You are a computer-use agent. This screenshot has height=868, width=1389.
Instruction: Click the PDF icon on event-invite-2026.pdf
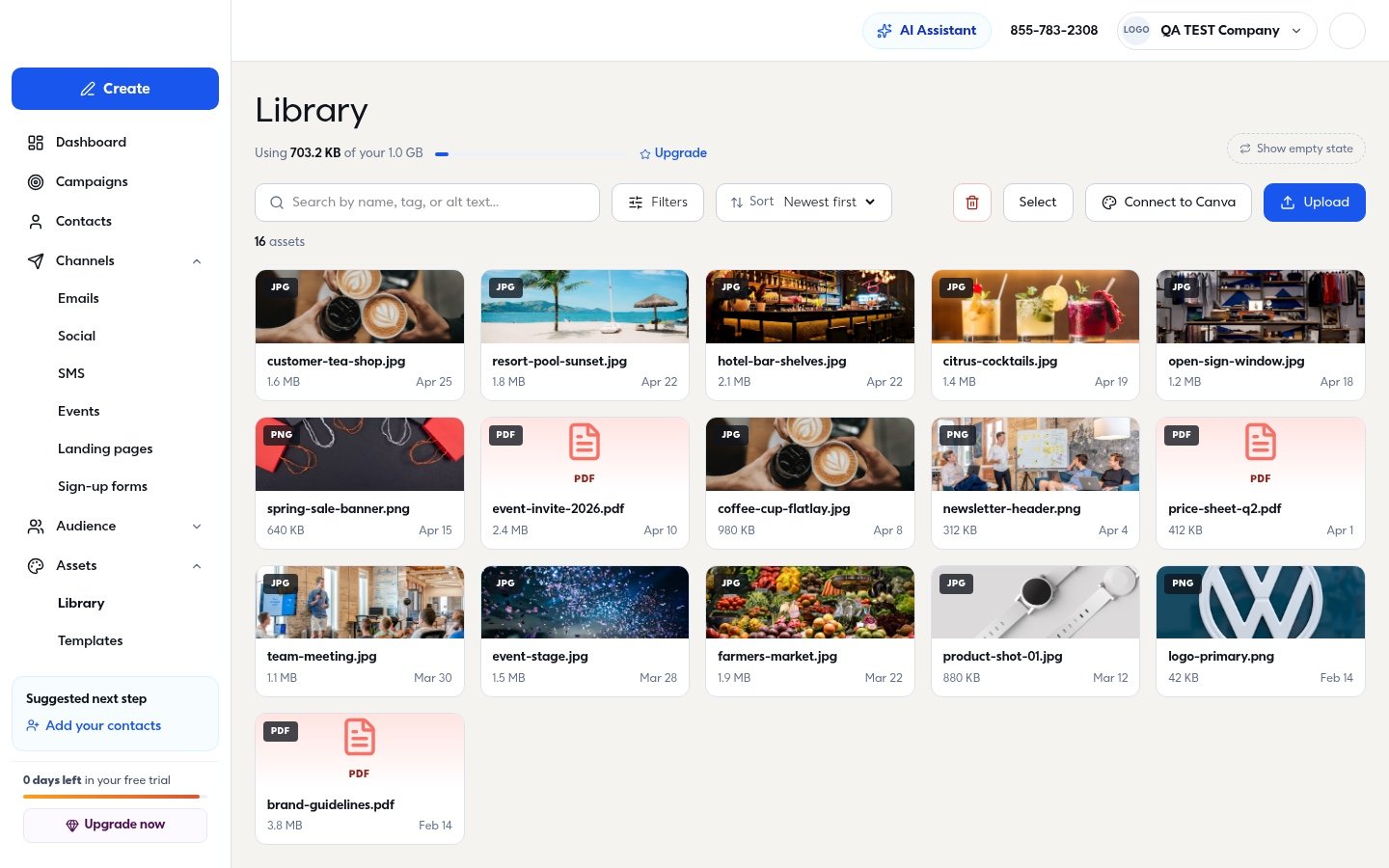[585, 443]
